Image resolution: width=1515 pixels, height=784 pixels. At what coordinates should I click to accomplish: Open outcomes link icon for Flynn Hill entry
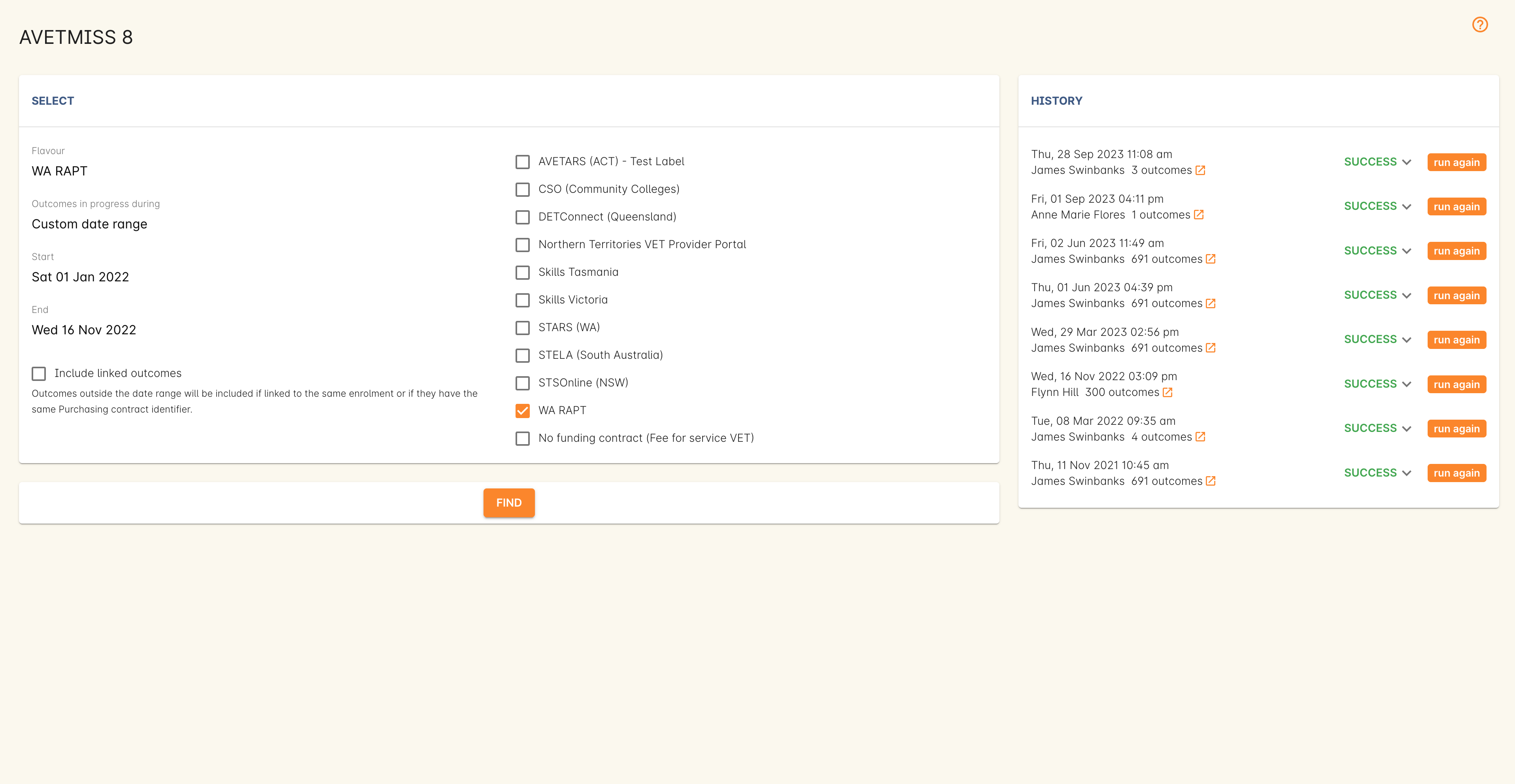(1167, 392)
